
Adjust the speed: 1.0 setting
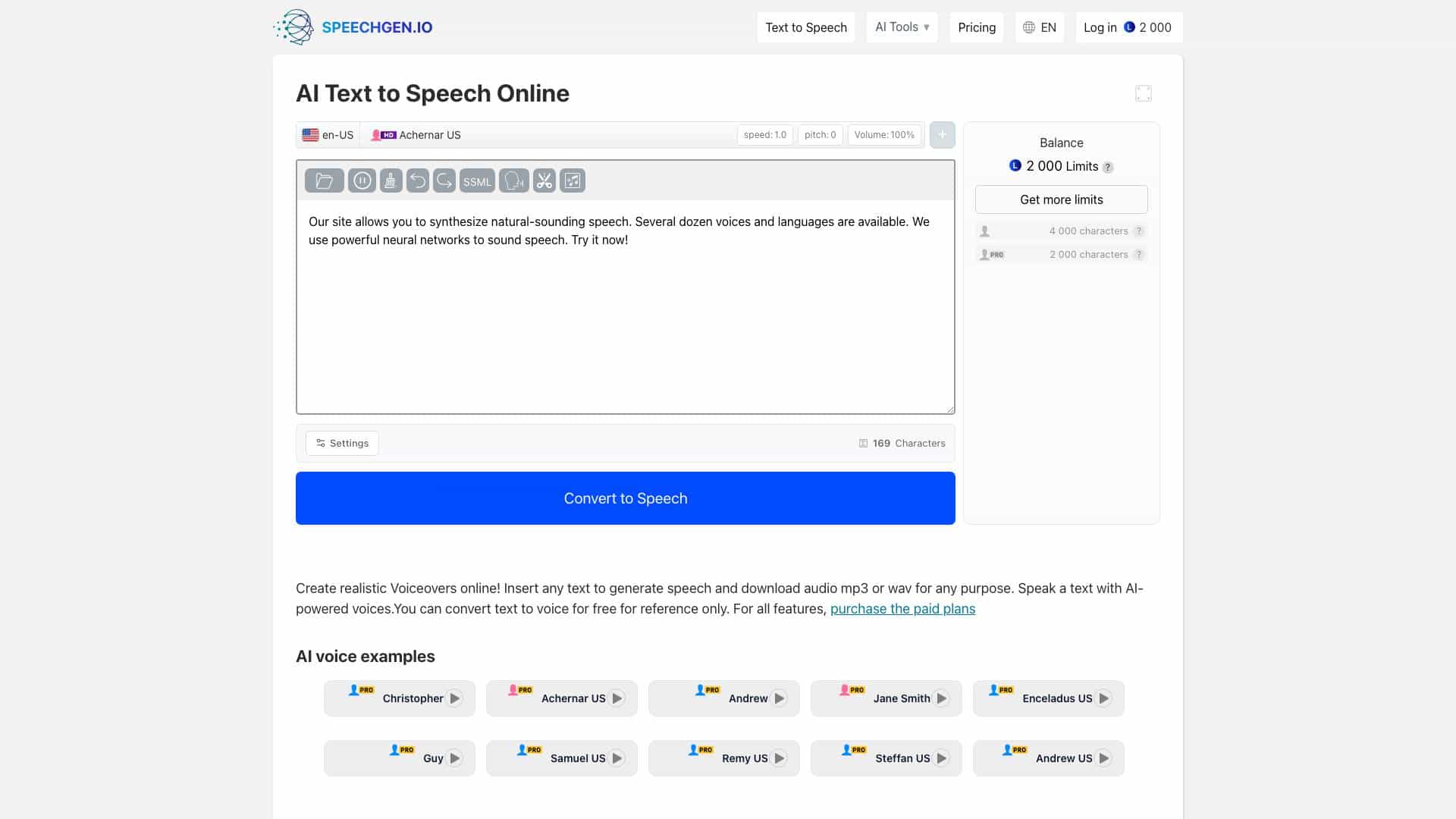764,135
